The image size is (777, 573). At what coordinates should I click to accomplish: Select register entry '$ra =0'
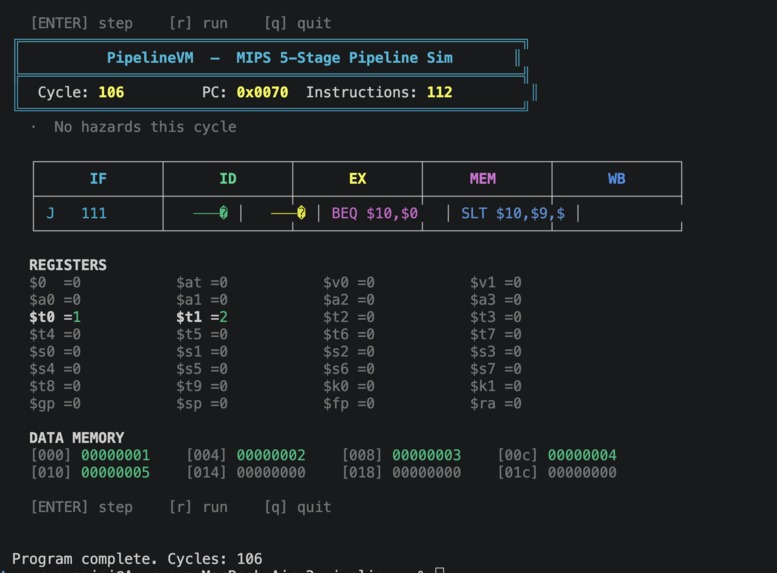click(496, 404)
